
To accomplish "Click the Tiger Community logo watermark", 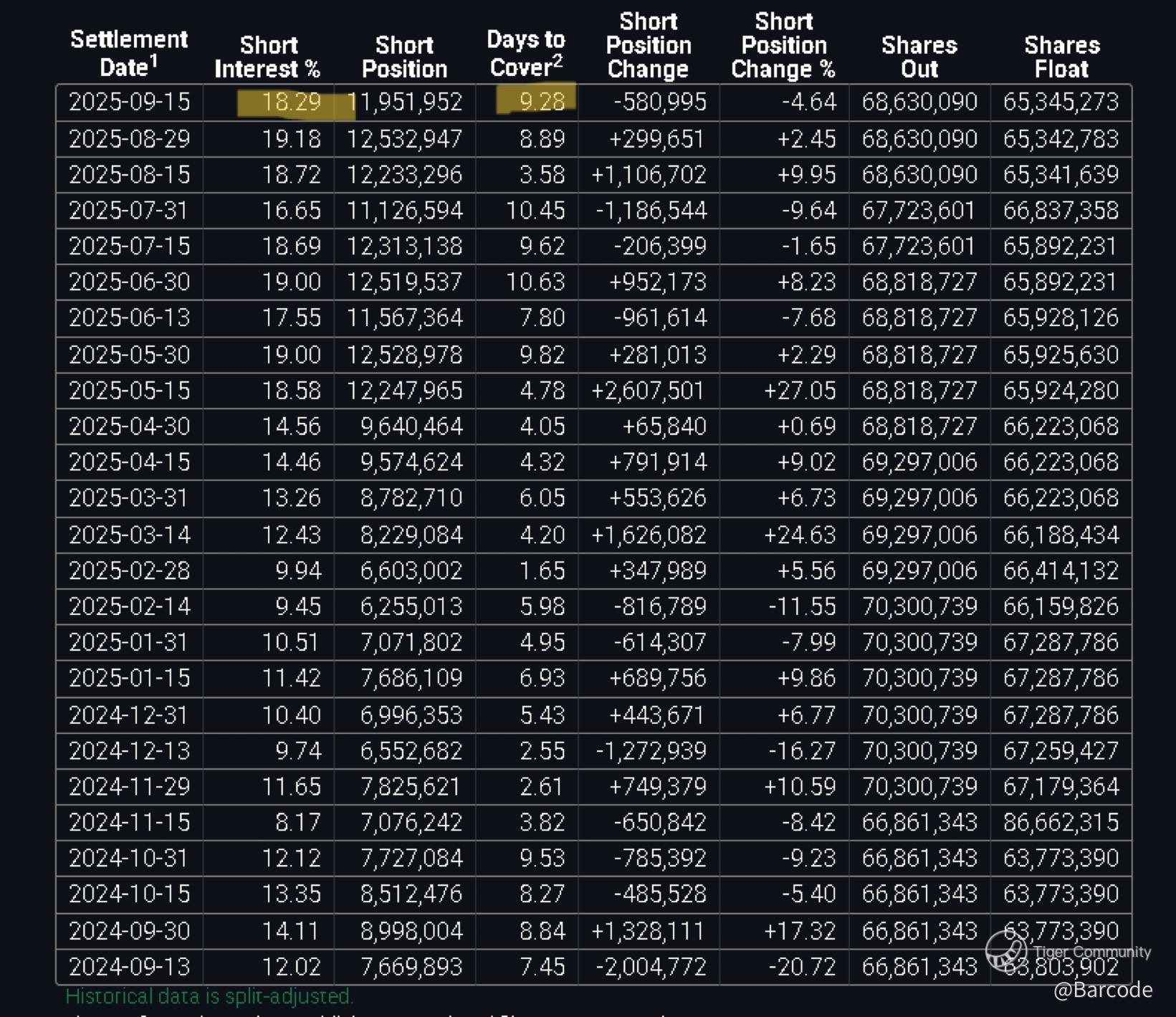I will point(1007,950).
